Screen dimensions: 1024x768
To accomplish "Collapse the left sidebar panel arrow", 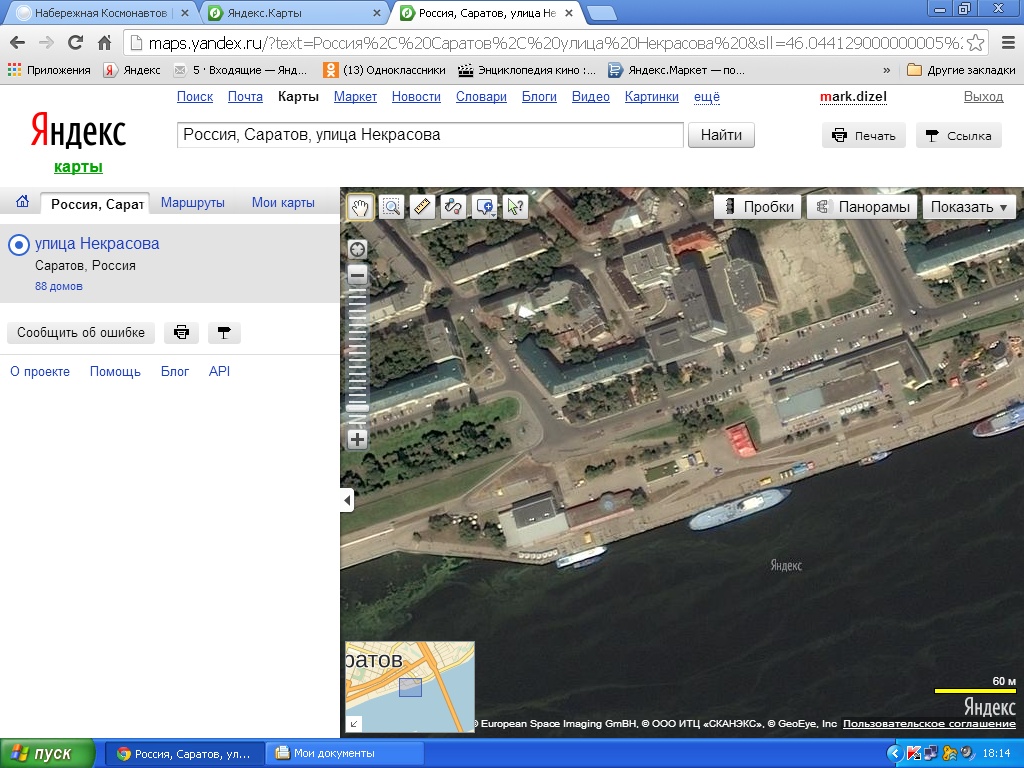I will click(x=347, y=500).
